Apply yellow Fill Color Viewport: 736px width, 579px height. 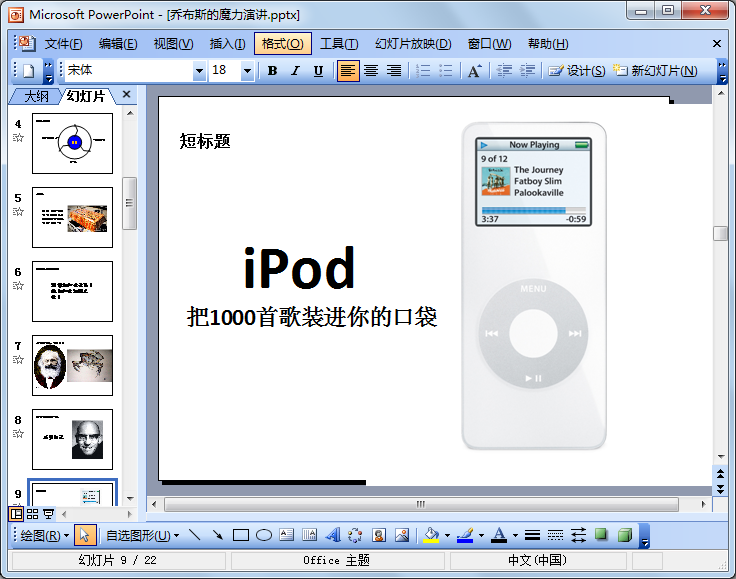(x=431, y=535)
